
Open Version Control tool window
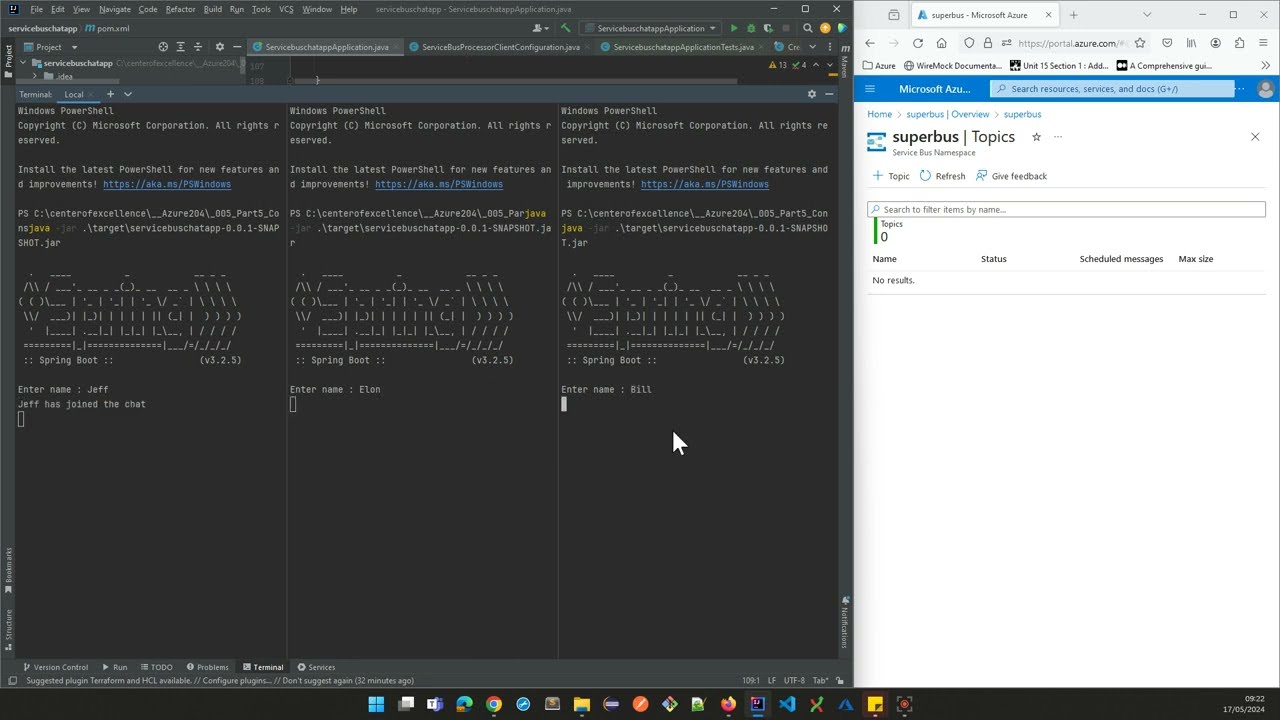pyautogui.click(x=55, y=667)
